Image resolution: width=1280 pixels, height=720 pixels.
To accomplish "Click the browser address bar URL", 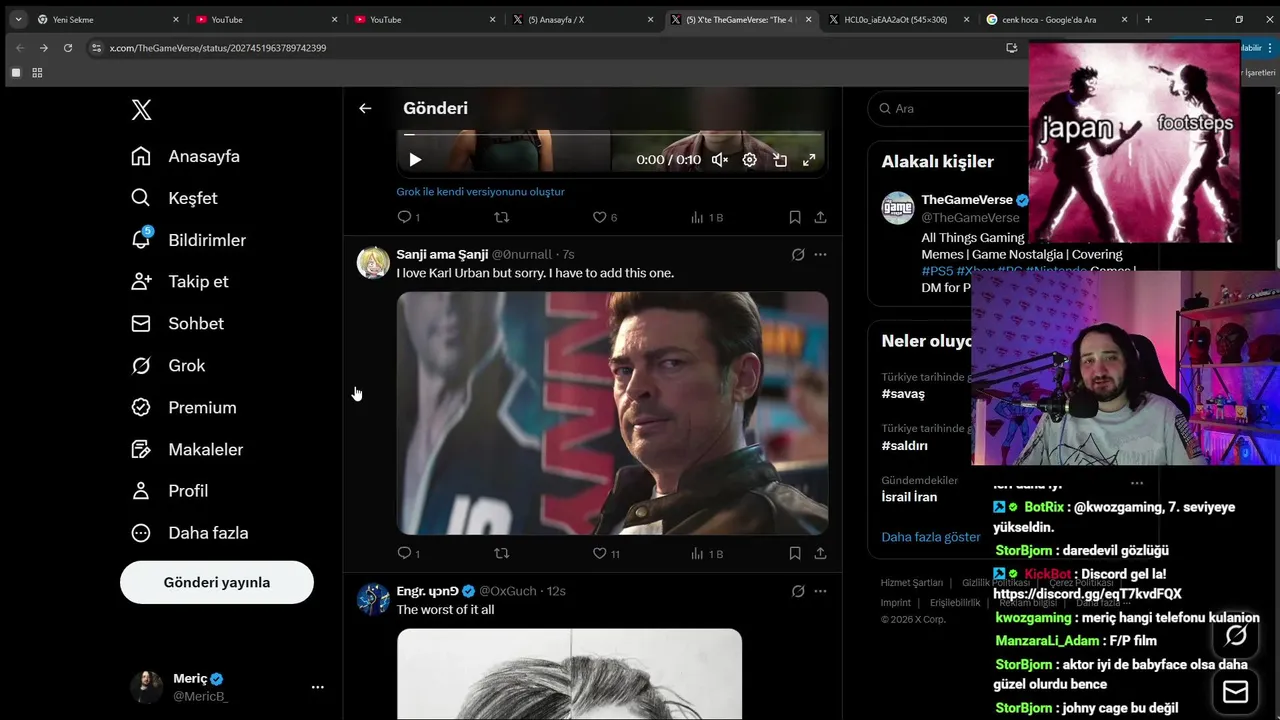I will [x=218, y=48].
